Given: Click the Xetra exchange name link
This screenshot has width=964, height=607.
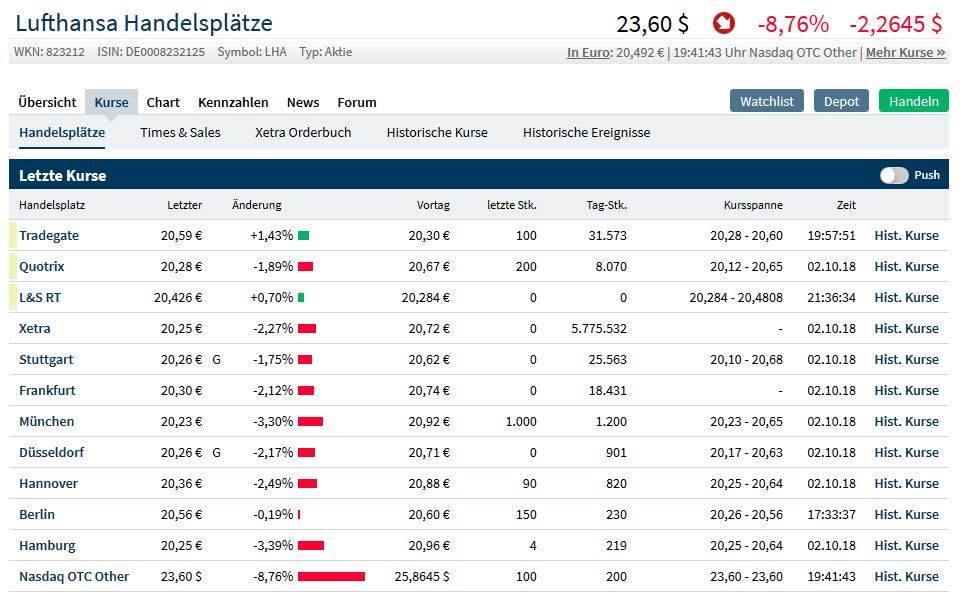Looking at the screenshot, I should [36, 328].
